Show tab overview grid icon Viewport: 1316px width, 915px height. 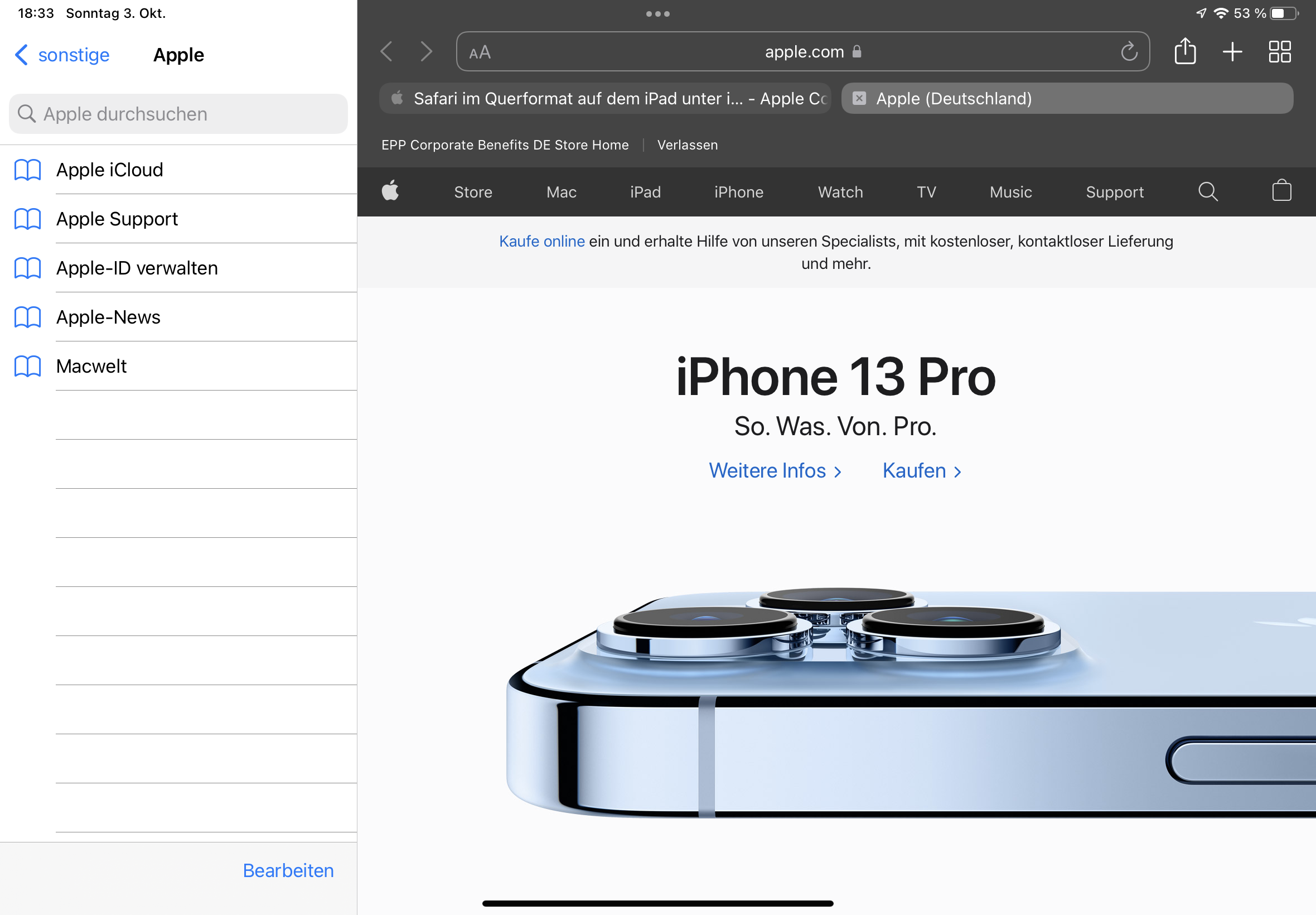(x=1279, y=51)
